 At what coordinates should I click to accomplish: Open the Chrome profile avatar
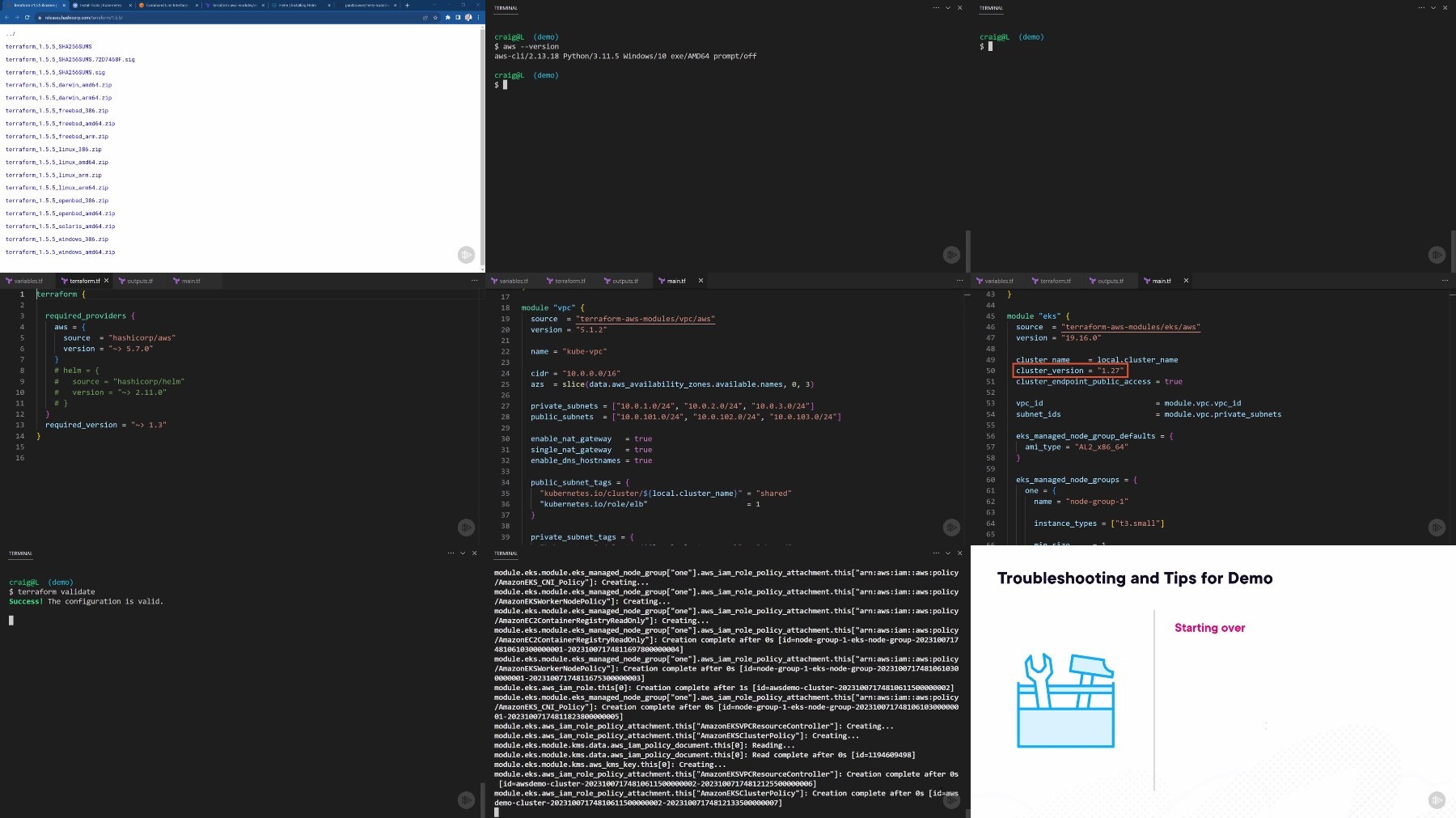pyautogui.click(x=468, y=17)
